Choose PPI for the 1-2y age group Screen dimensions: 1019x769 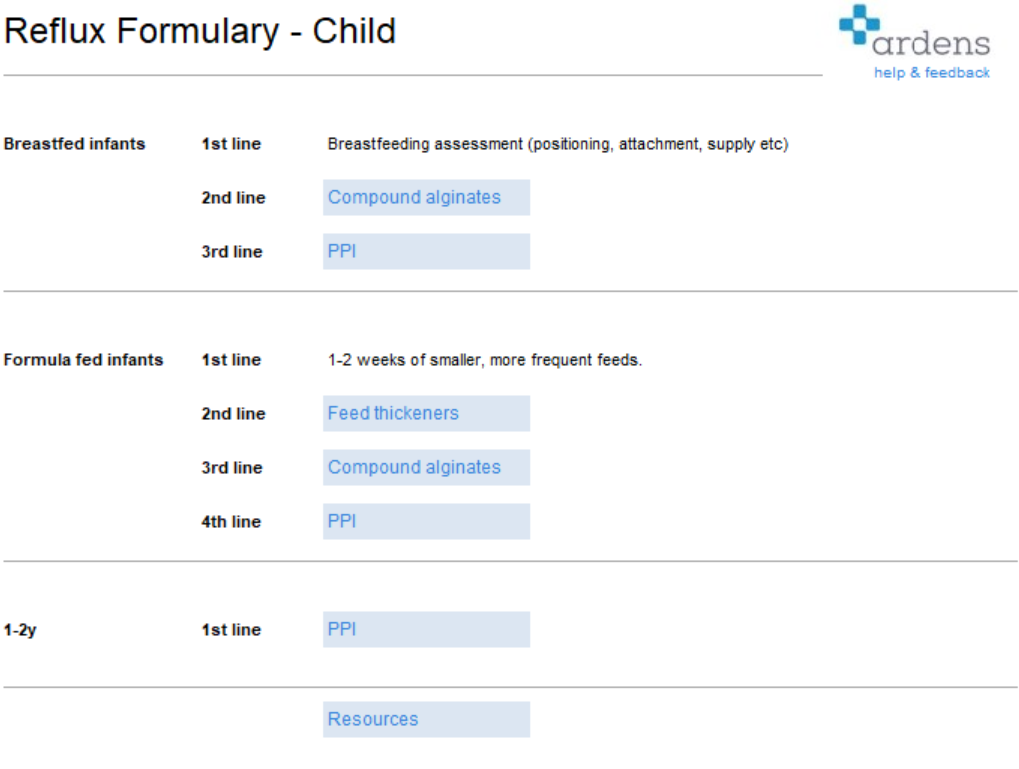click(x=426, y=629)
